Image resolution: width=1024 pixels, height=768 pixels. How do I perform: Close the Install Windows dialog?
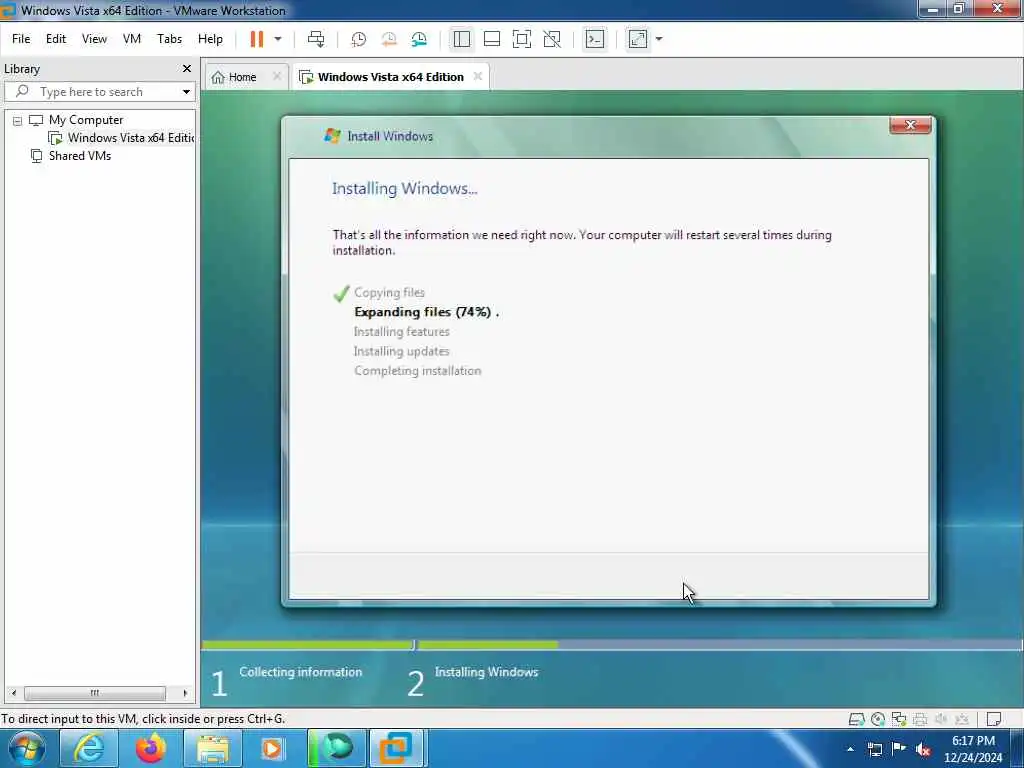coord(910,125)
